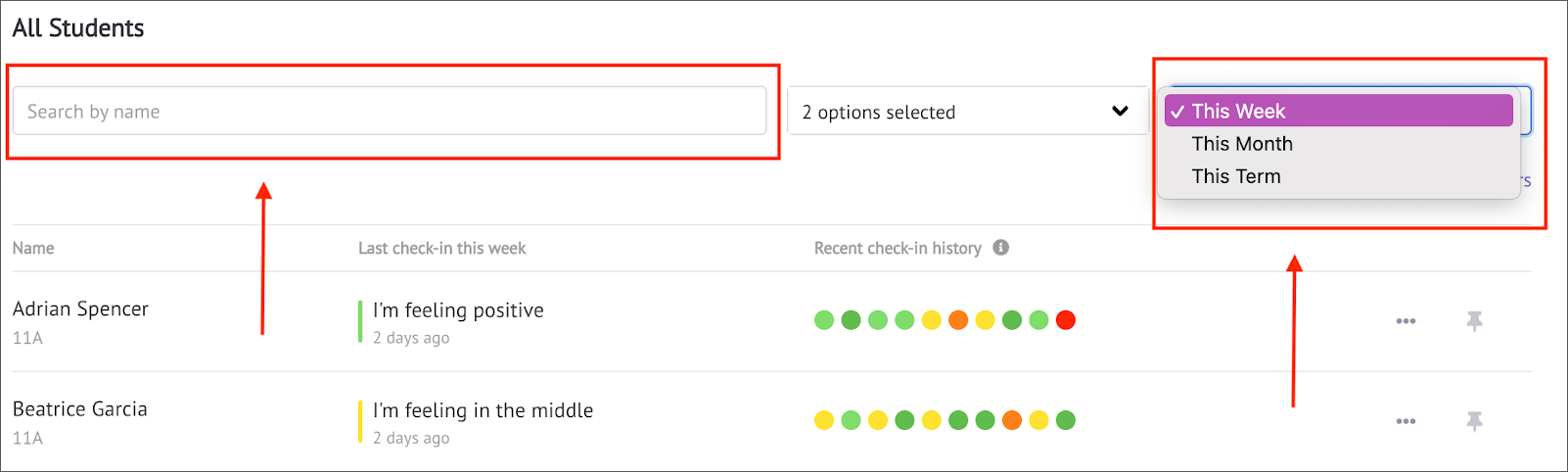Click the Search by name field
The image size is (1568, 472).
pos(390,111)
